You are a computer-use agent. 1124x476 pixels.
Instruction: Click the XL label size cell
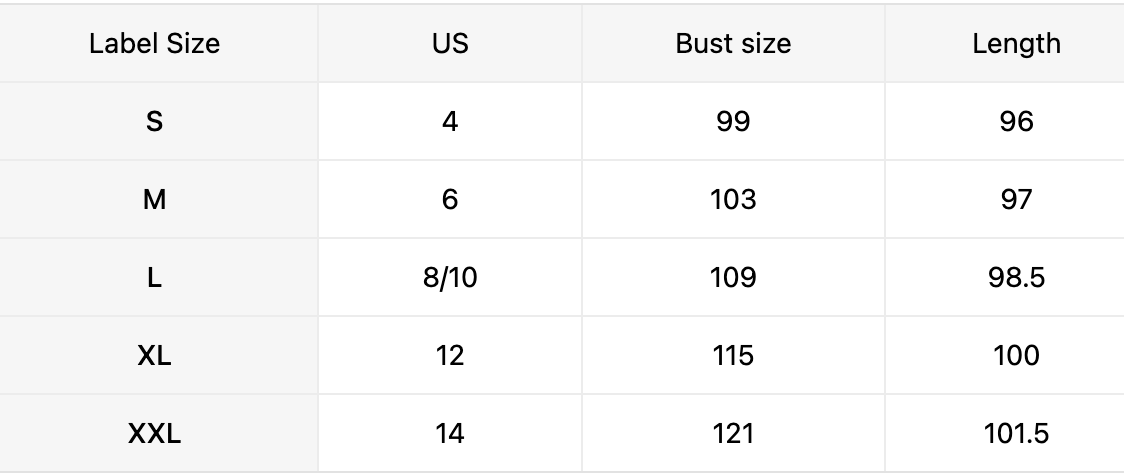154,356
